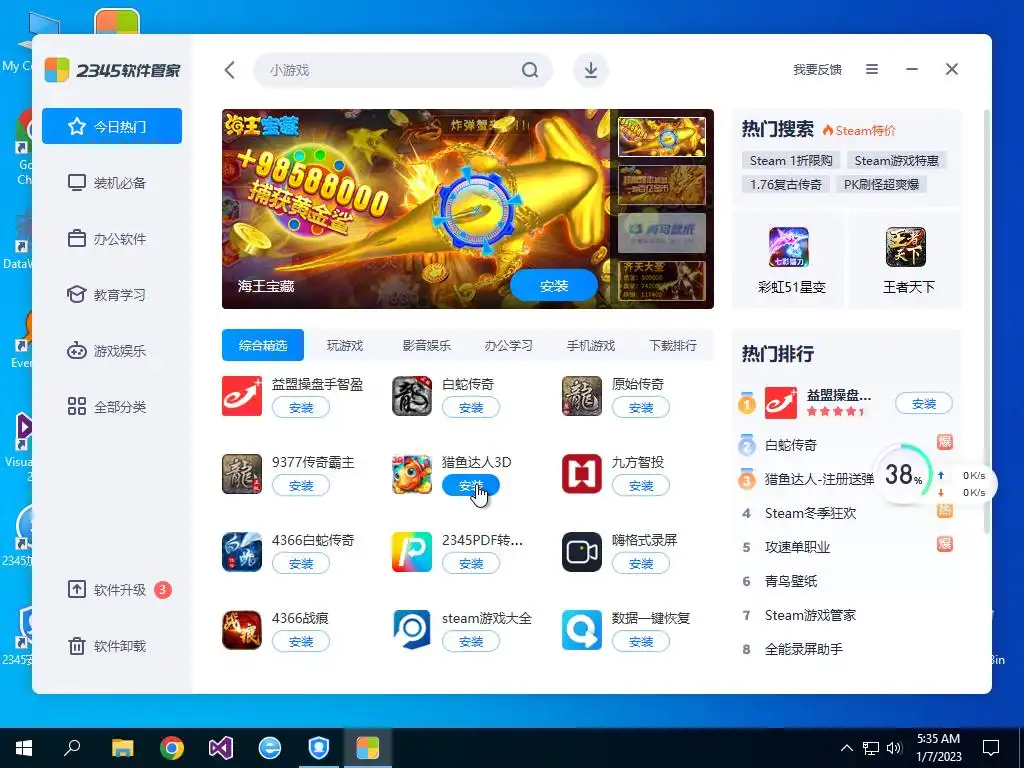The width and height of the screenshot is (1024, 768).
Task: Open 装机必备 in the sidebar
Action: coord(112,182)
